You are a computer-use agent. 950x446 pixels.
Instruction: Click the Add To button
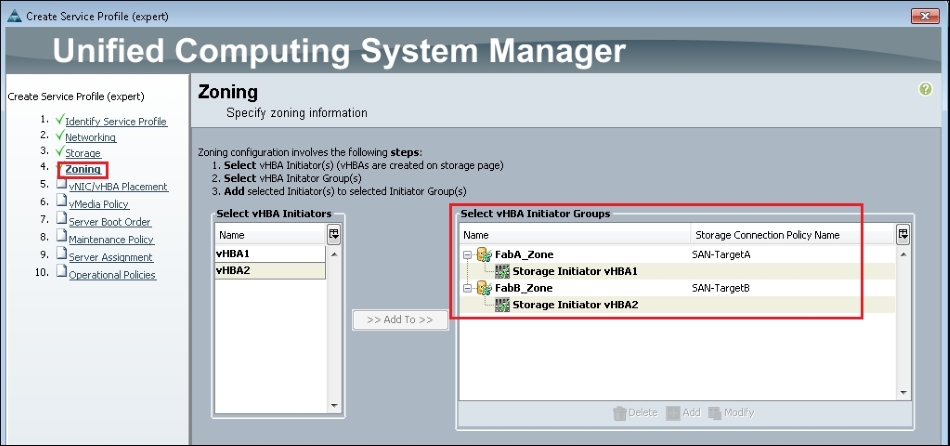point(400,320)
